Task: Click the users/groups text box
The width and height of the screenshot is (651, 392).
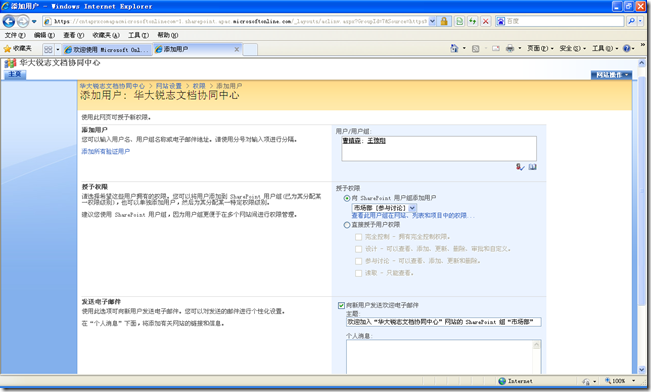Action: (x=439, y=149)
